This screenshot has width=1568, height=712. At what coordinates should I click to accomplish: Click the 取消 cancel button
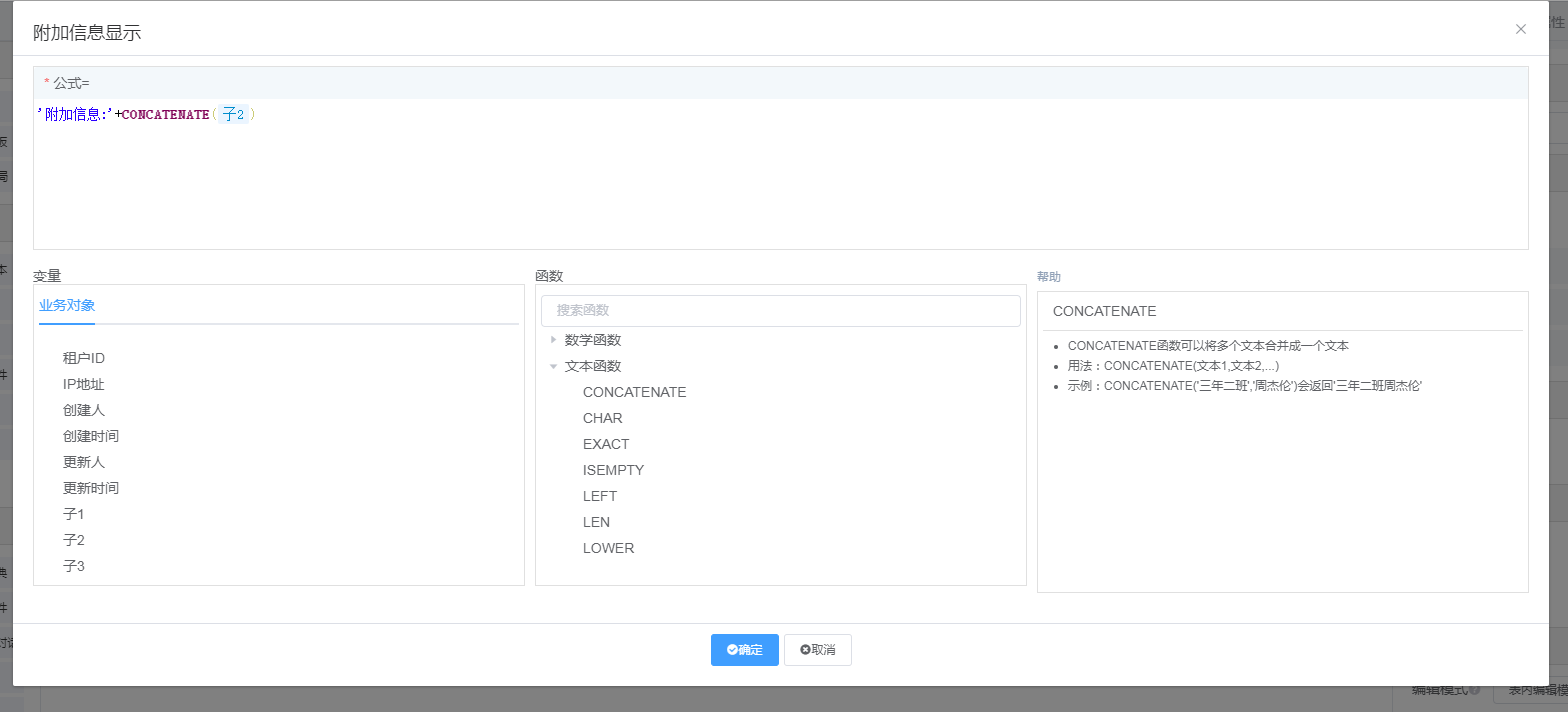pyautogui.click(x=817, y=650)
